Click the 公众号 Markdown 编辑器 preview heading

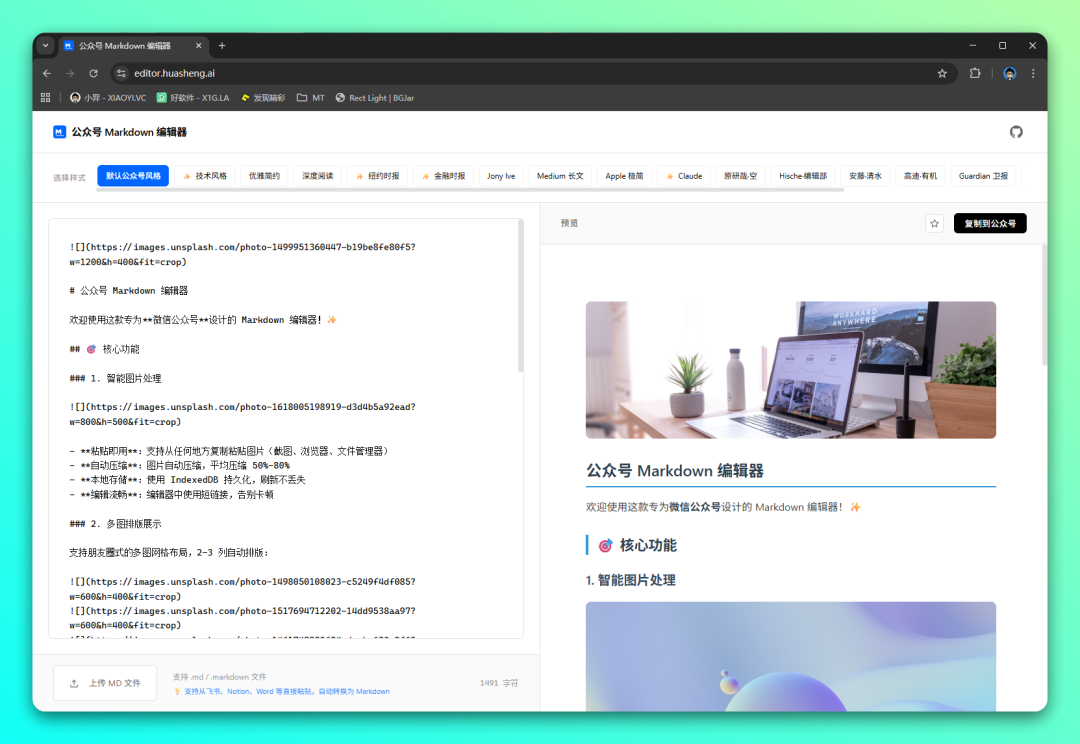pyautogui.click(x=674, y=471)
